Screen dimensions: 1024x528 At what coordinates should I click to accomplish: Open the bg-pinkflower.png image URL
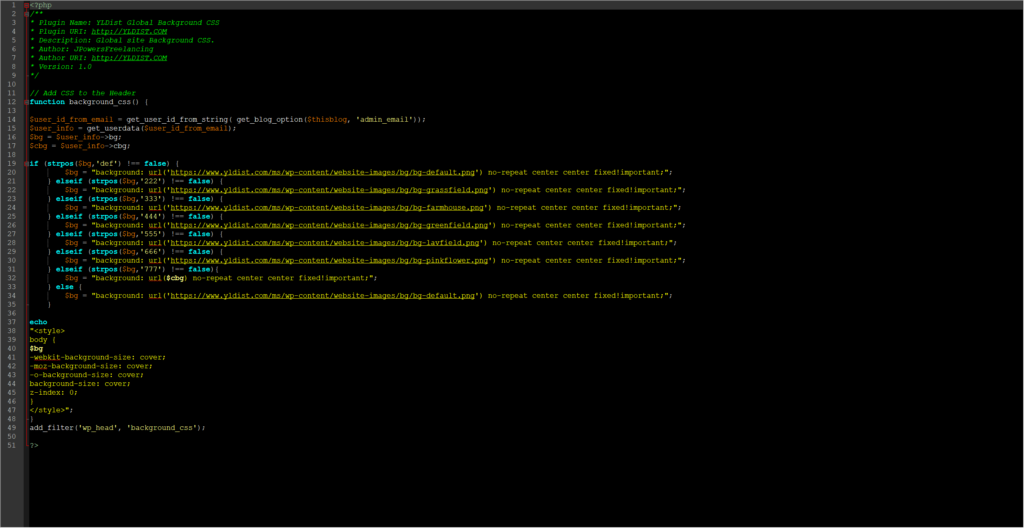[333, 260]
